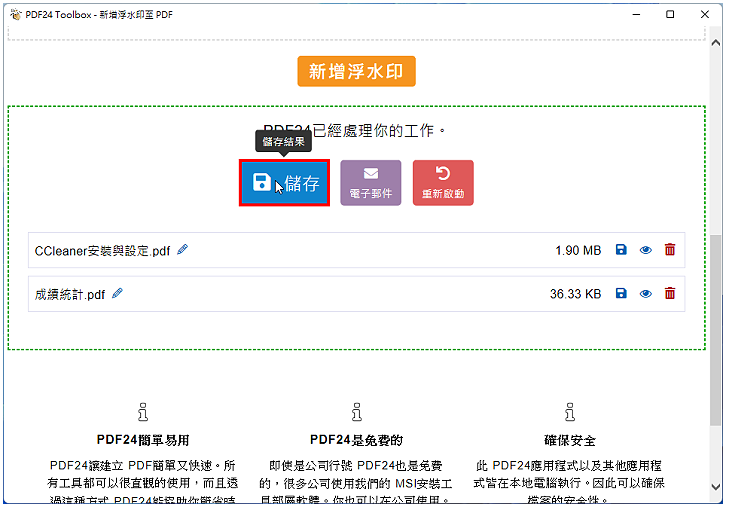The width and height of the screenshot is (736, 509).
Task: Close the PDF24 Toolbox window
Action: (x=705, y=15)
